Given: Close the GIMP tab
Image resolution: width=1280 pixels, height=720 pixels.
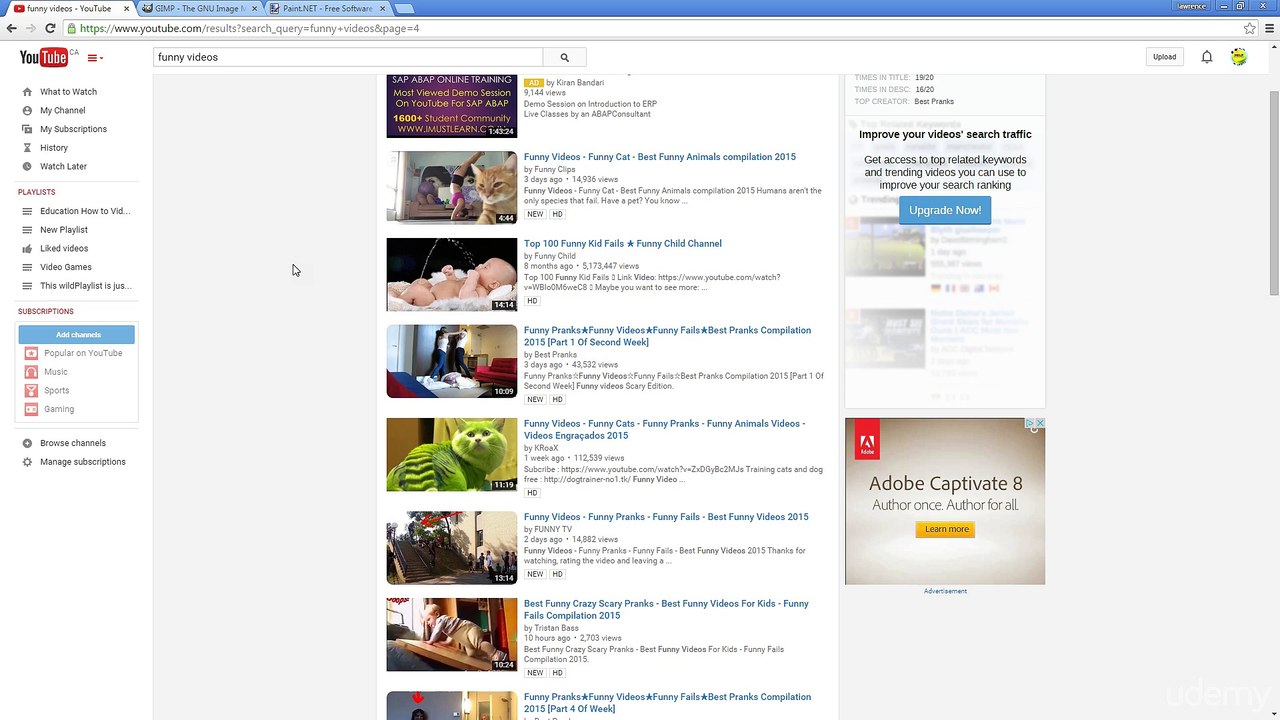Looking at the screenshot, I should coord(255,8).
